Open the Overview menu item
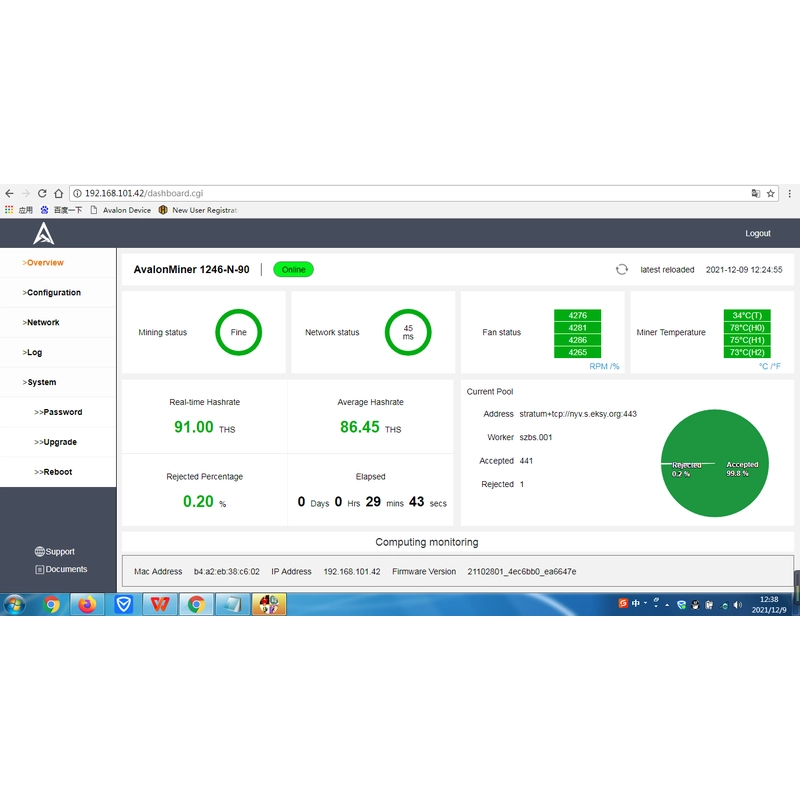Screen dimensions: 800x800 pos(43,263)
